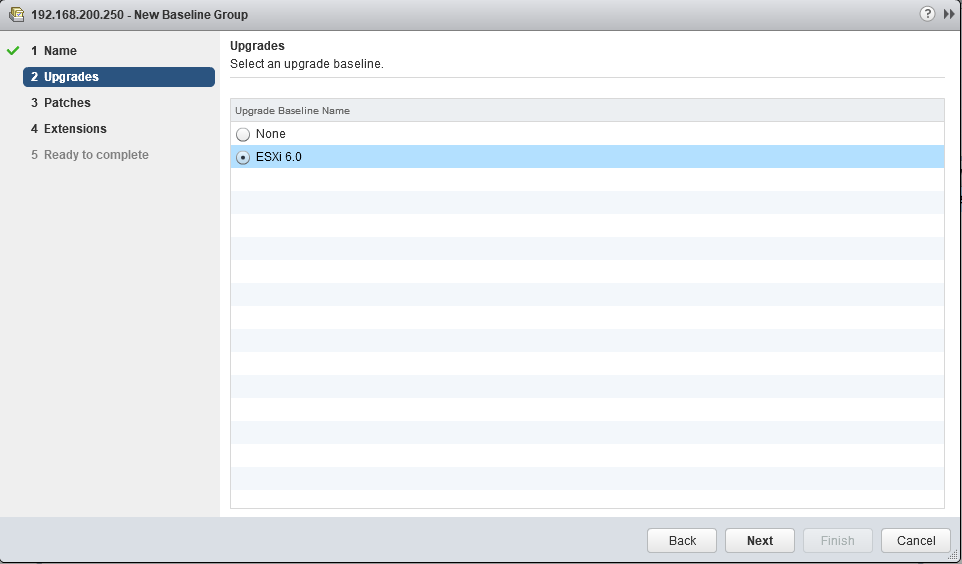Click the Finish button

click(837, 540)
